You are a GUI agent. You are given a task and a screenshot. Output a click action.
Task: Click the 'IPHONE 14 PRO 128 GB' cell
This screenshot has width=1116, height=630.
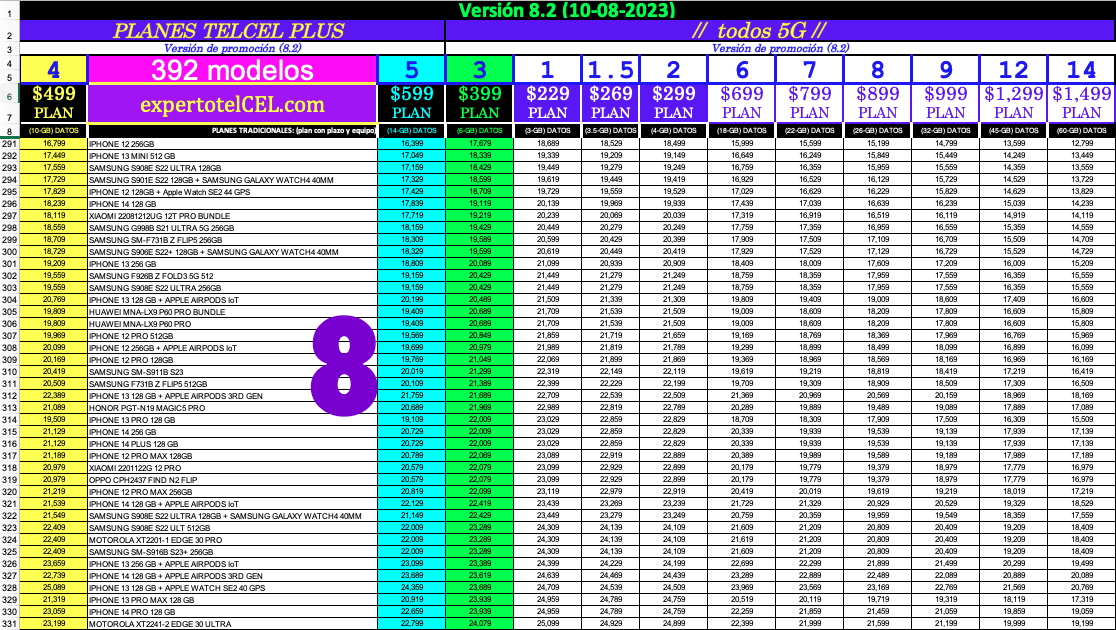(232, 611)
